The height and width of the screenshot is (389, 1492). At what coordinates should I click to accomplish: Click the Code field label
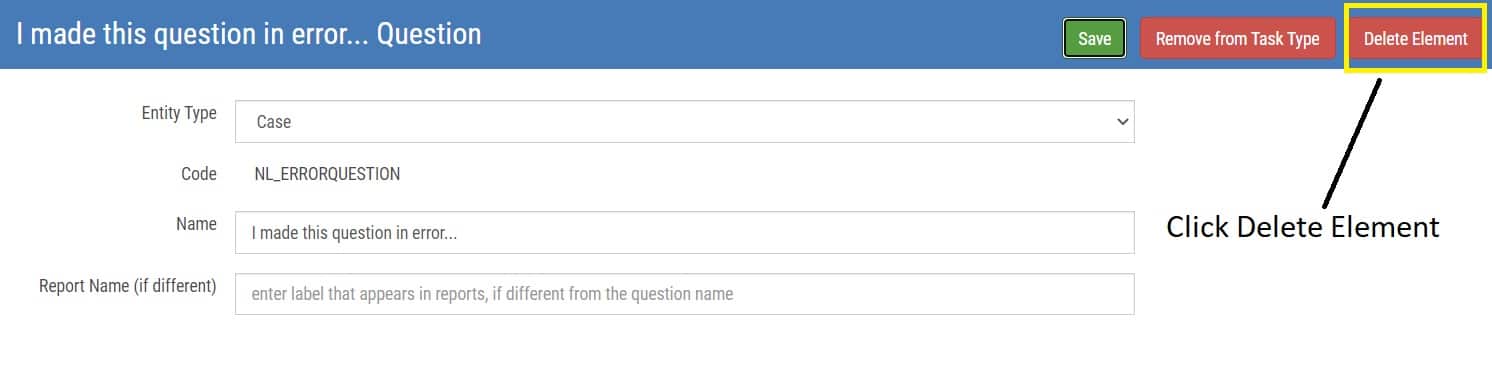click(x=199, y=174)
